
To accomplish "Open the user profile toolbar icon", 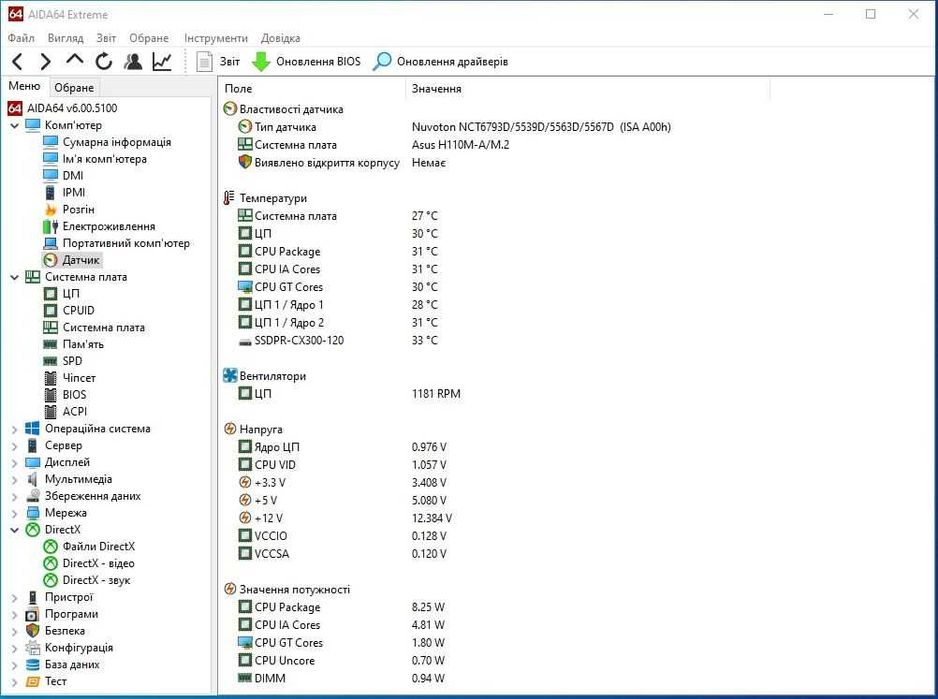I will (x=133, y=61).
